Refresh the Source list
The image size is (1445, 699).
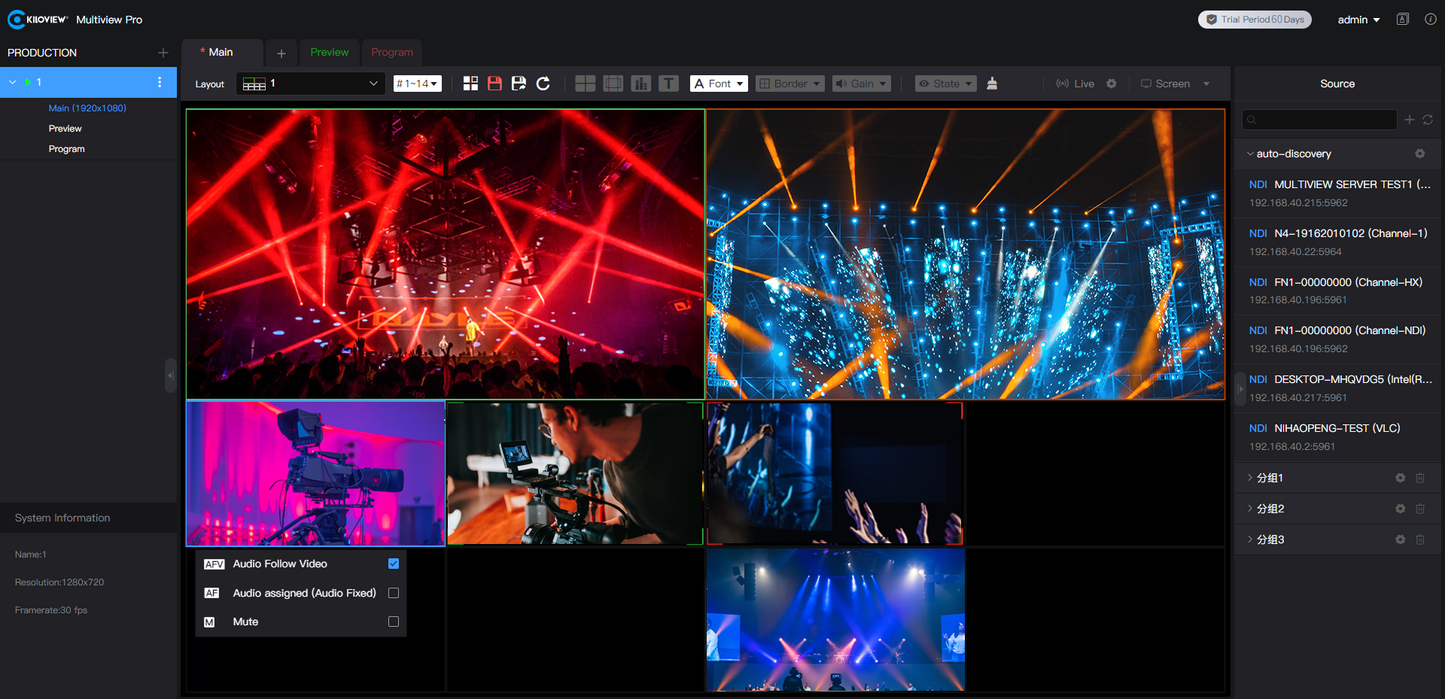tap(1427, 119)
